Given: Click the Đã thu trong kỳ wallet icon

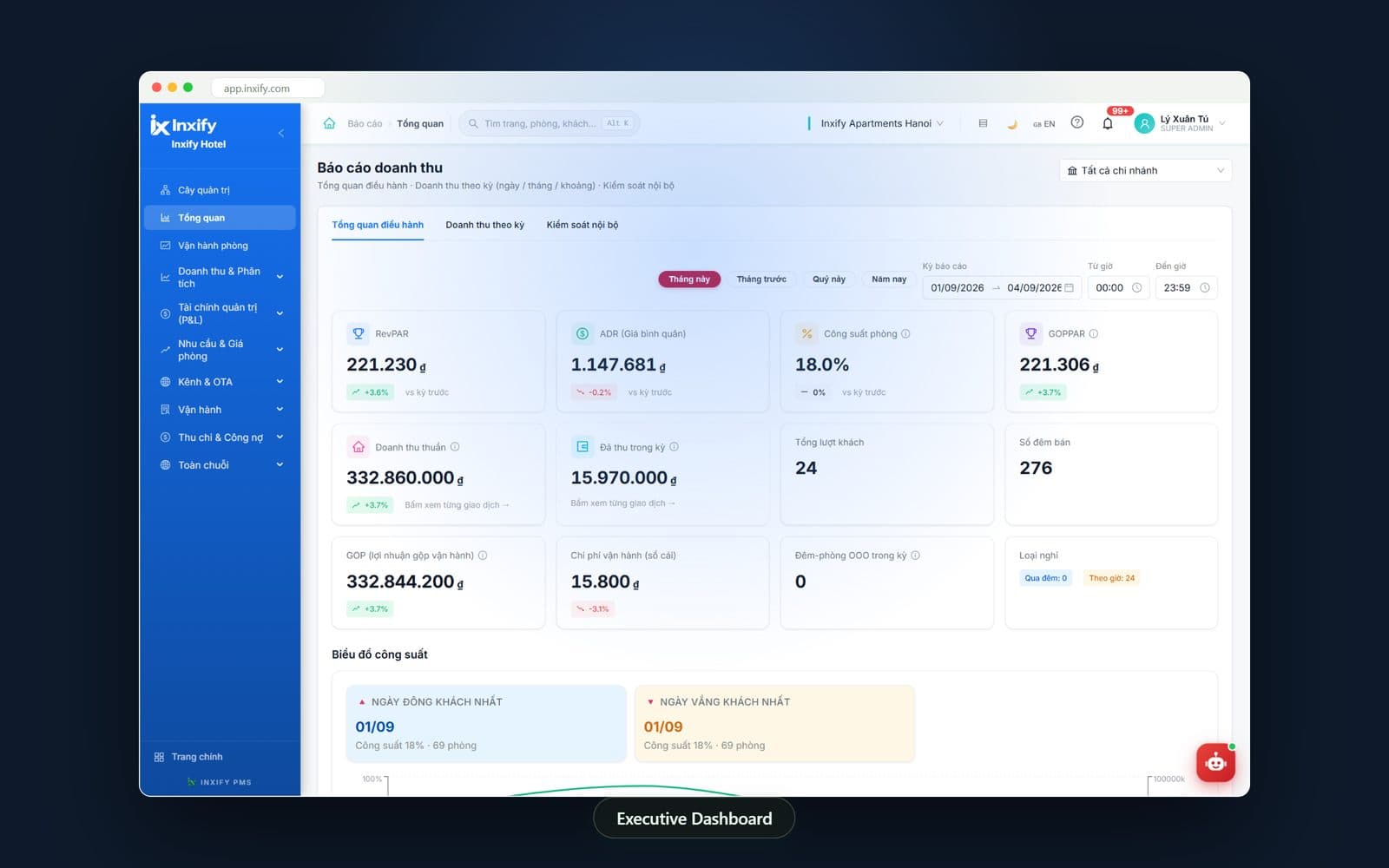Looking at the screenshot, I should click(583, 447).
